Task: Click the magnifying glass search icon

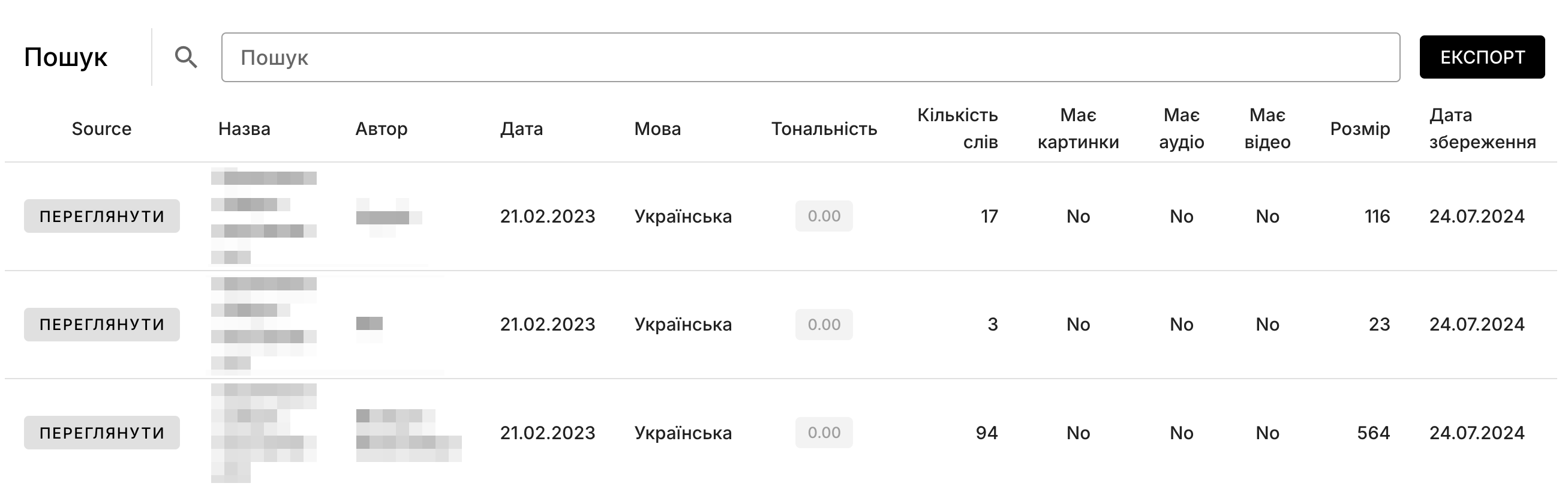Action: pyautogui.click(x=185, y=57)
